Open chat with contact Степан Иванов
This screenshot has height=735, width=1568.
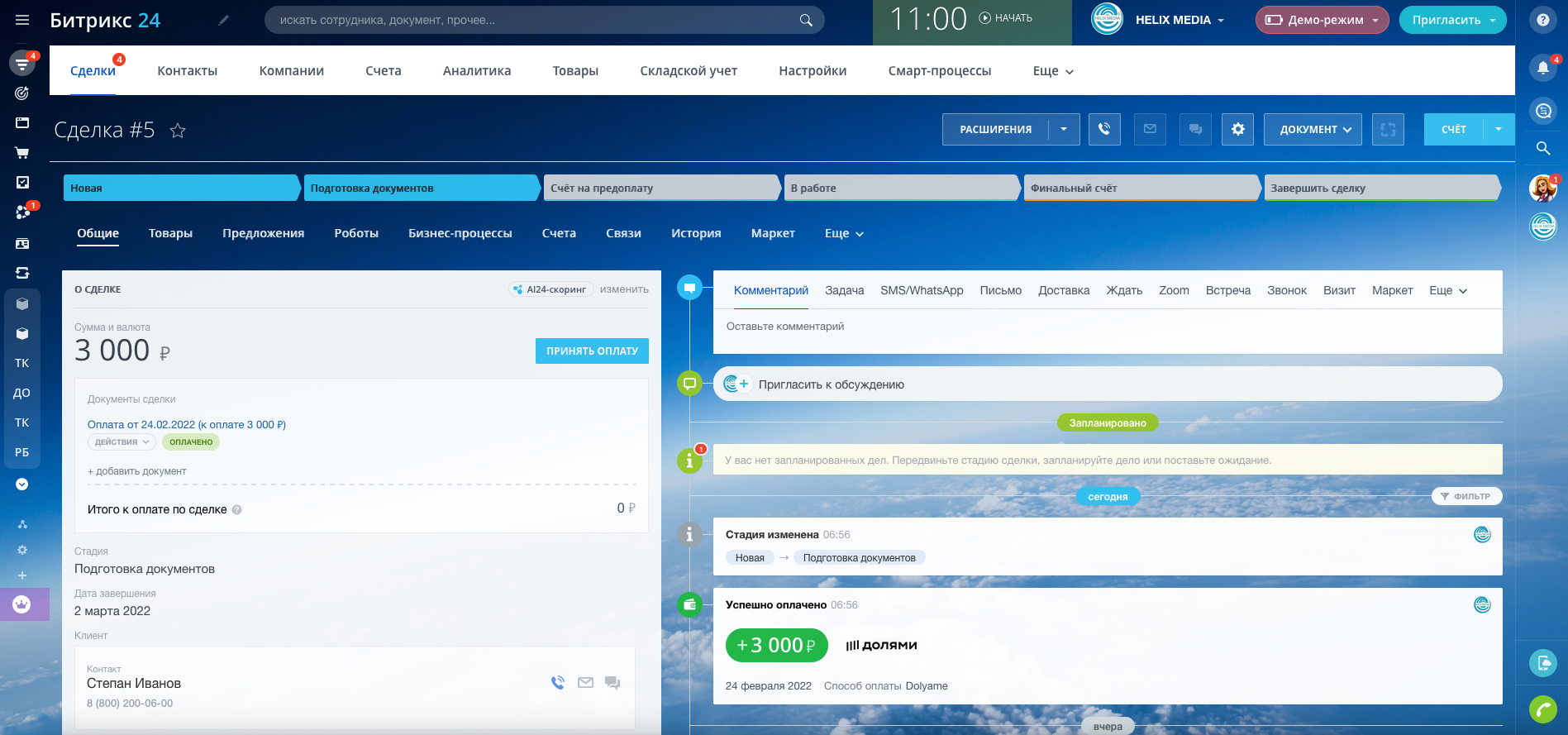612,683
